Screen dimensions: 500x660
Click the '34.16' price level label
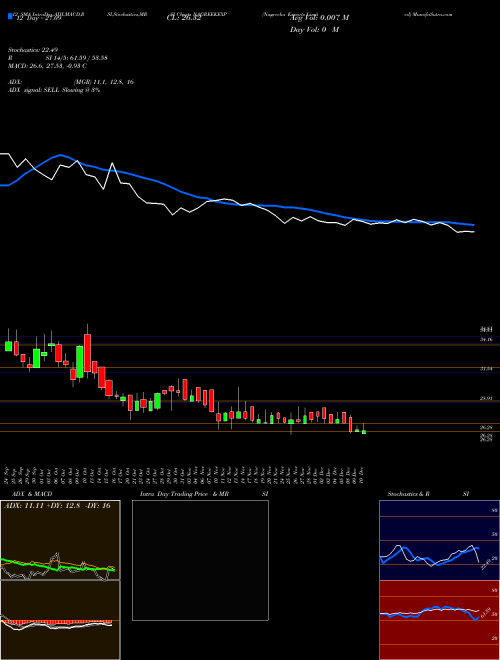pos(487,339)
